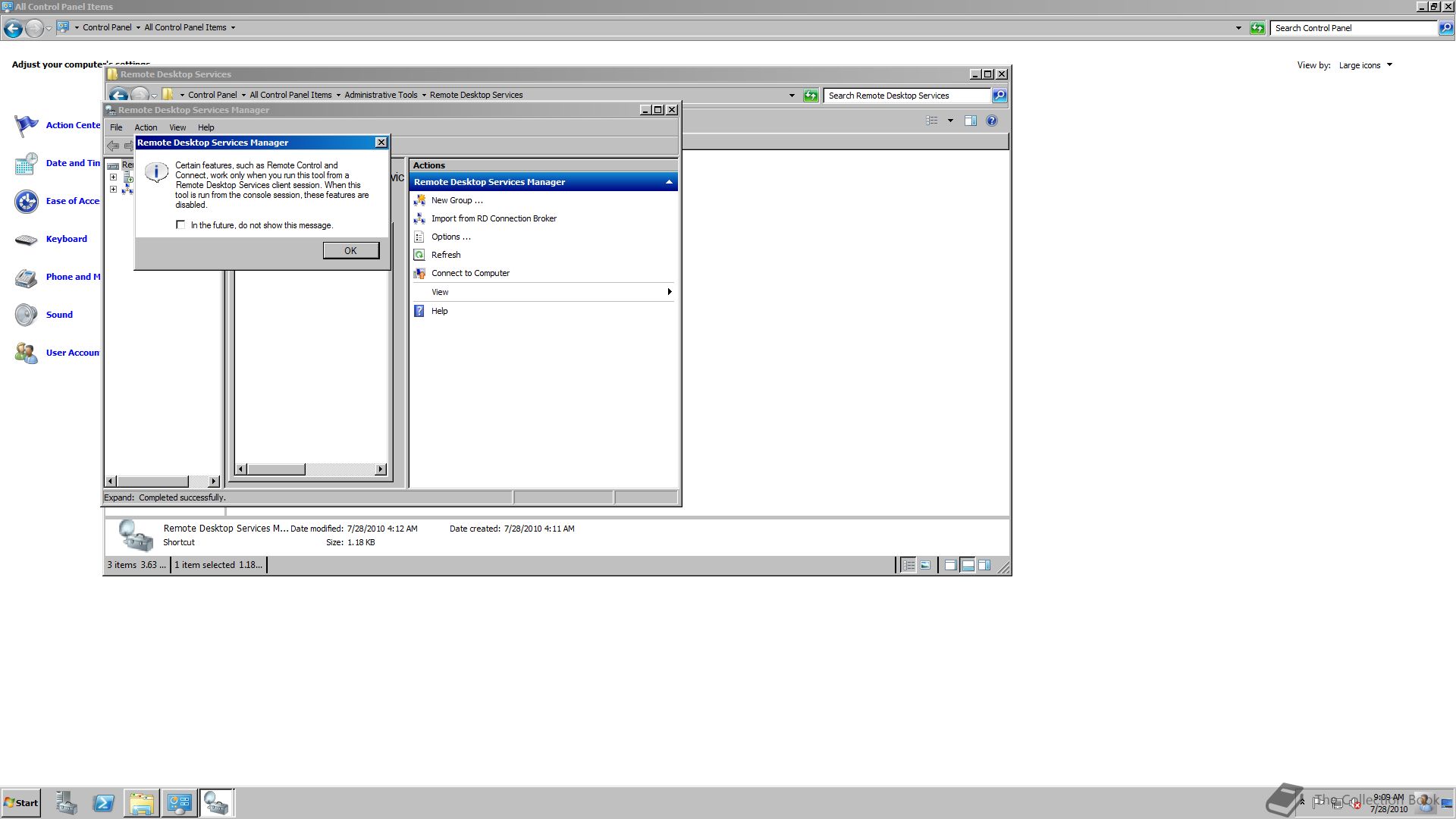Click the Sound speaker icon

[x=27, y=315]
